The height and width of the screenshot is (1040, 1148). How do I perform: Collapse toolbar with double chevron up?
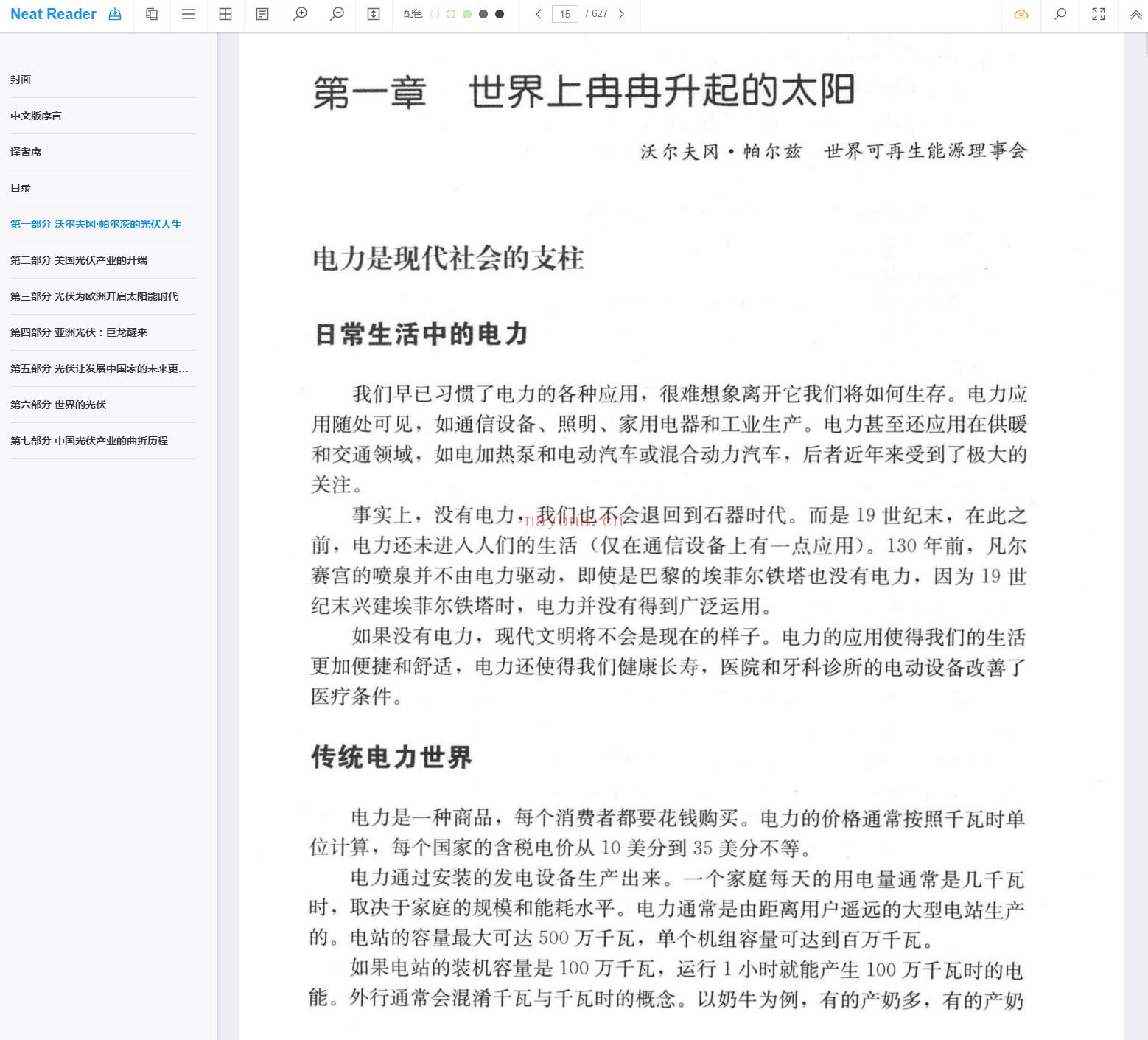pyautogui.click(x=1135, y=14)
